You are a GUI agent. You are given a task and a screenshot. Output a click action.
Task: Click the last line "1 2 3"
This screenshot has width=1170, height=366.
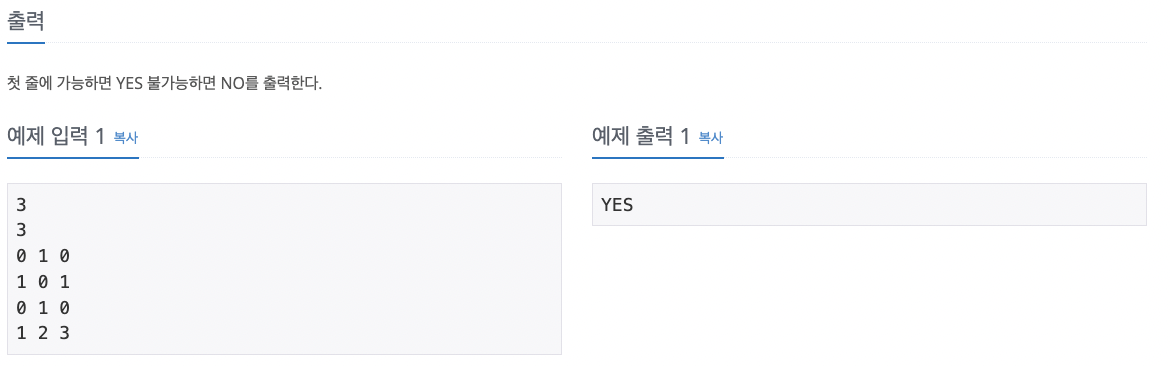coord(43,333)
